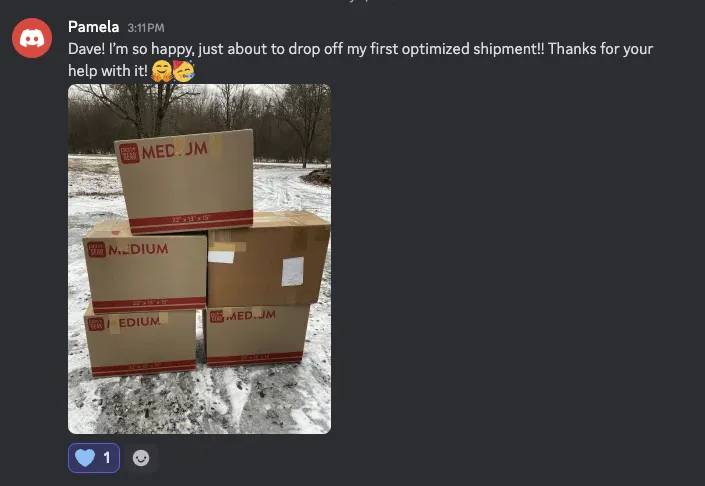Click the reaction count number 1
705x486 pixels.
click(107, 458)
